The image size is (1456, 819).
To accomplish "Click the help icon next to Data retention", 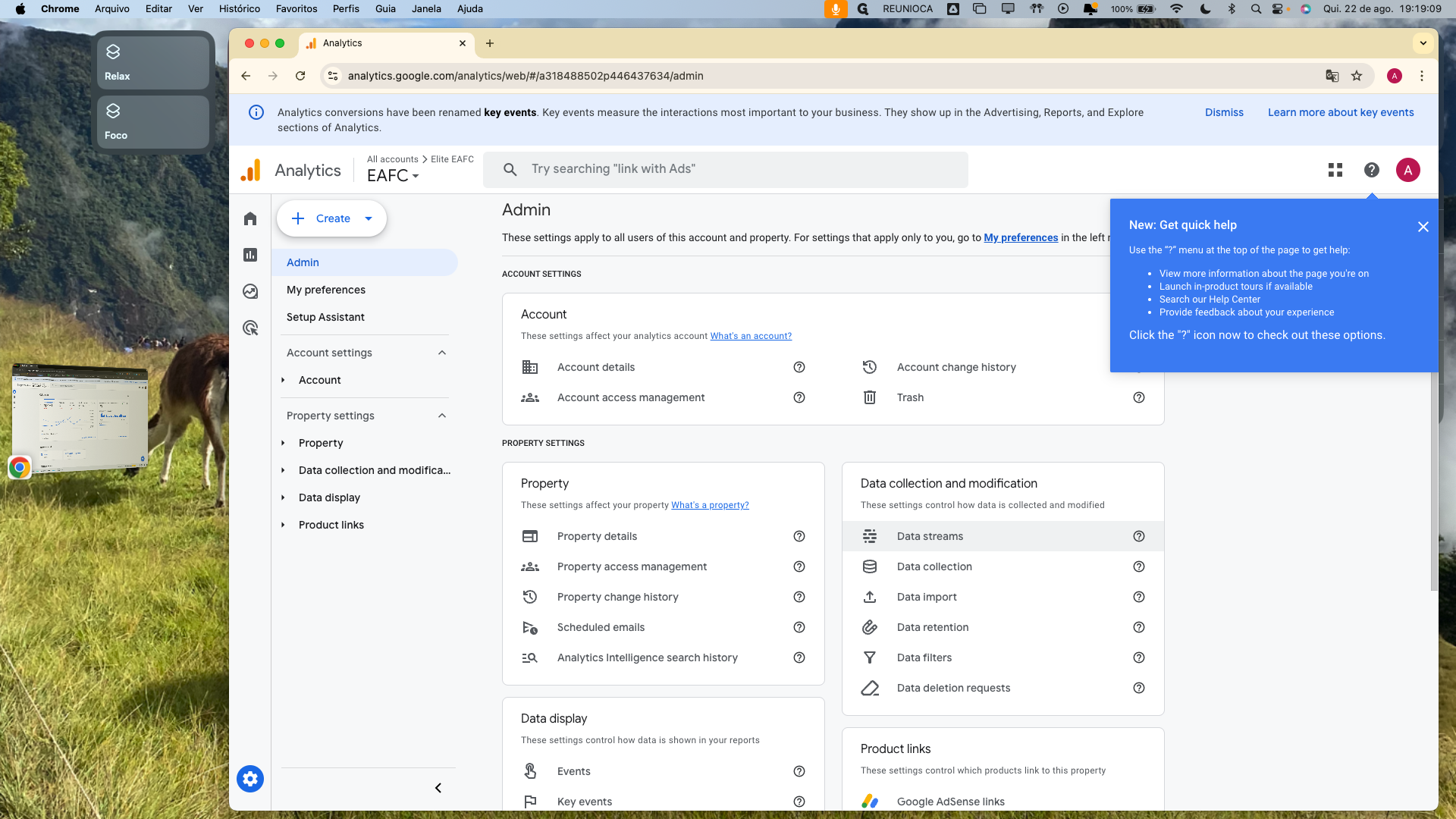I will click(1139, 627).
